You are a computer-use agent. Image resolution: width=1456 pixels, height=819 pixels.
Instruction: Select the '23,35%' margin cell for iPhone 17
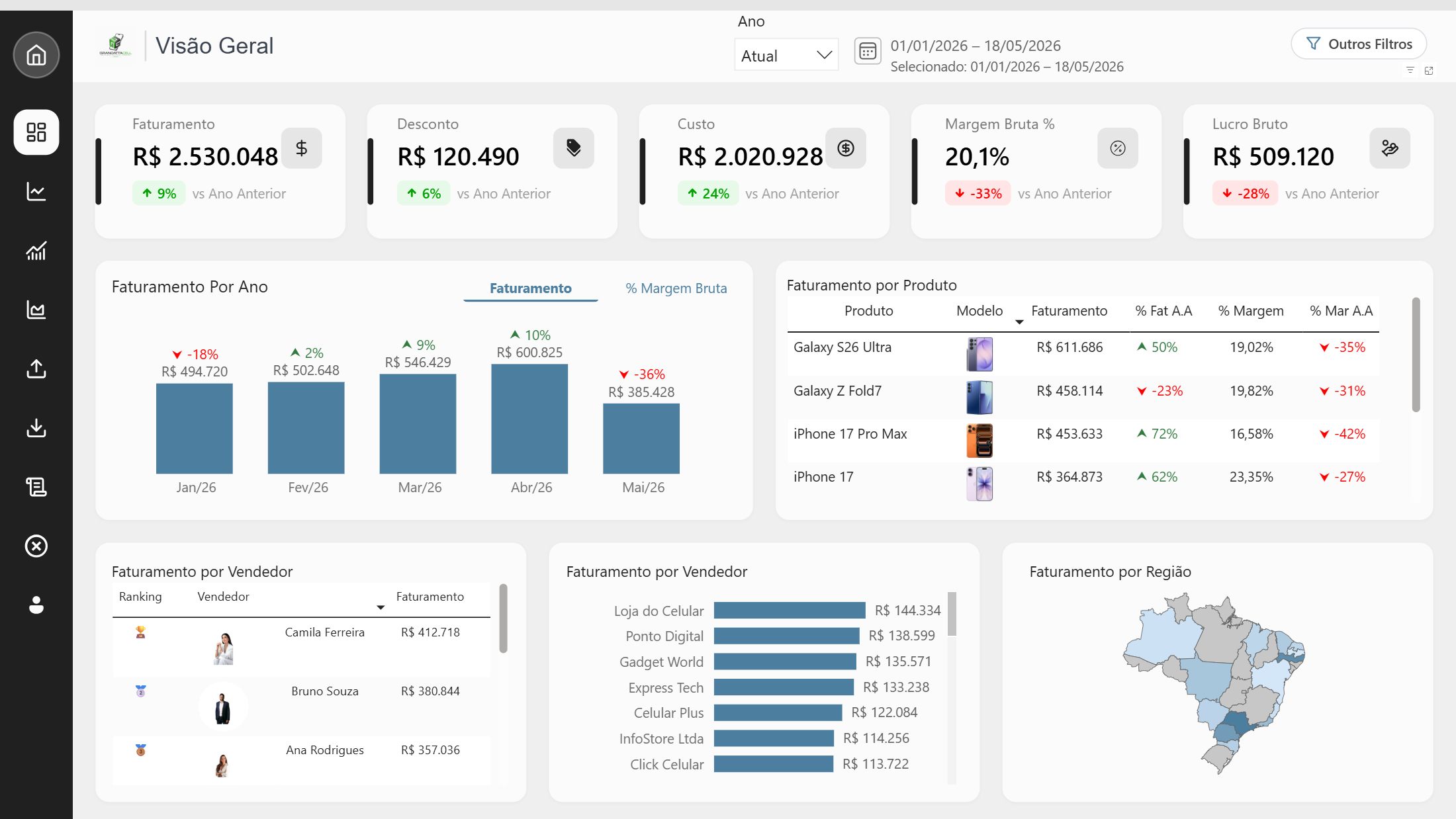(1251, 477)
